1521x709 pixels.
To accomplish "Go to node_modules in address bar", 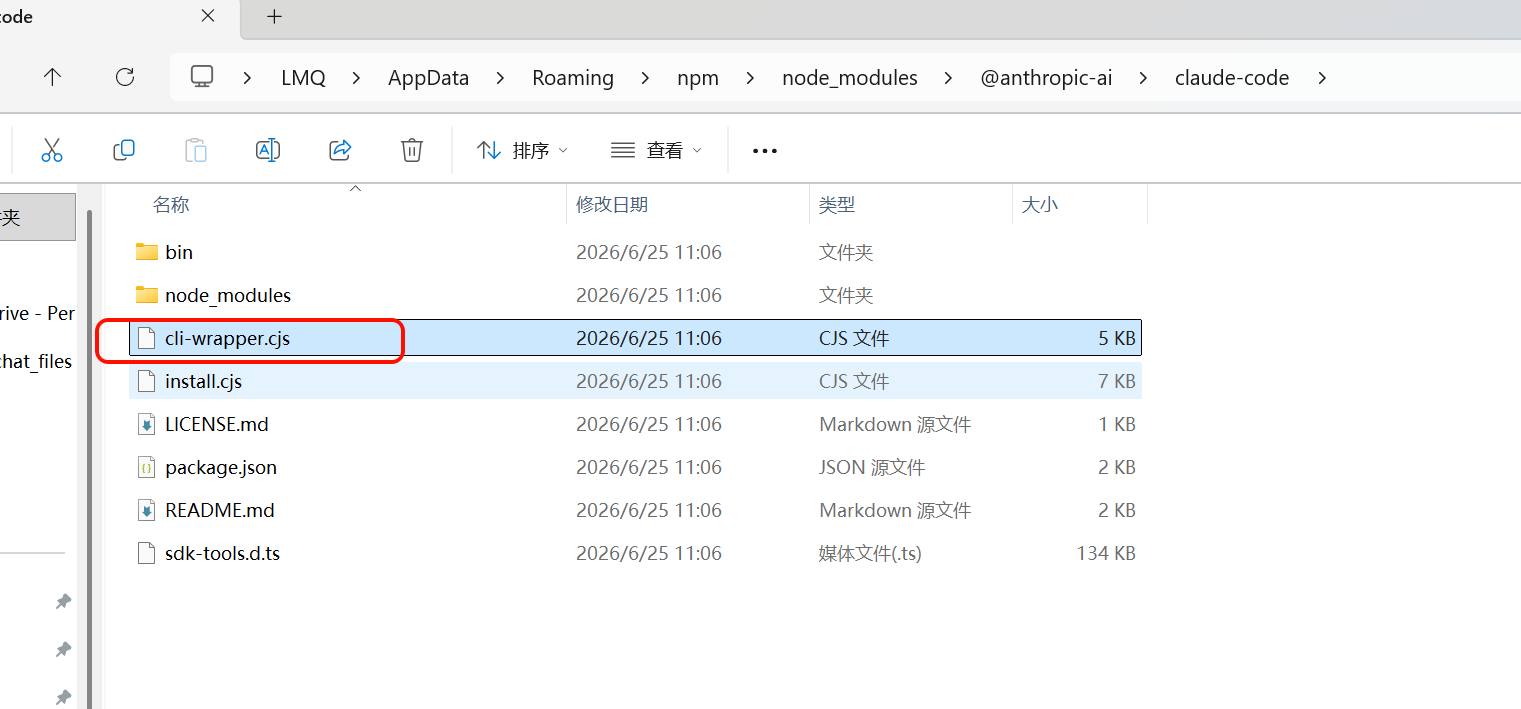I will [x=850, y=78].
